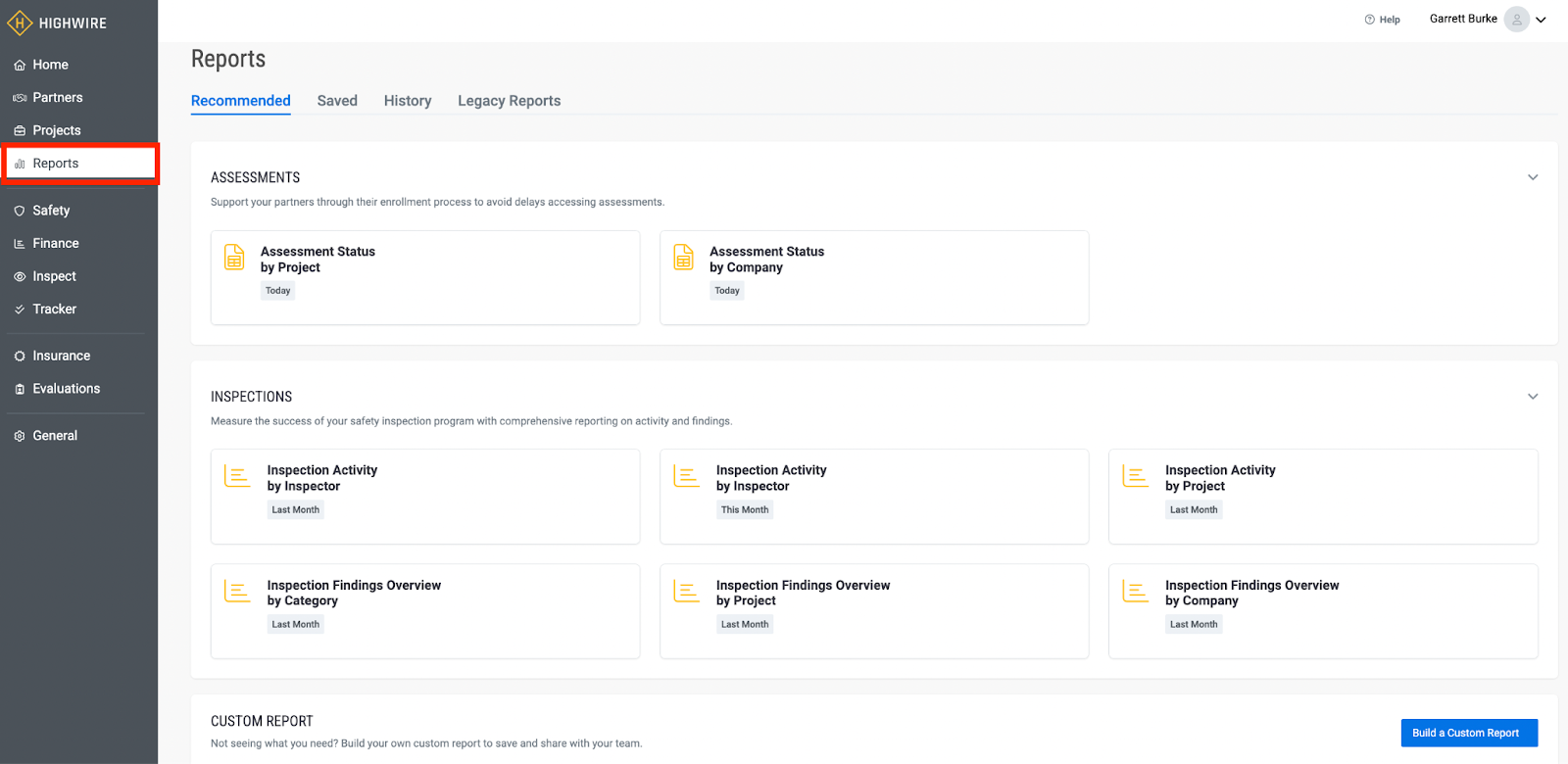Open Assessment Status by Project report
Viewport: 1568px width, 764px height.
pos(425,277)
